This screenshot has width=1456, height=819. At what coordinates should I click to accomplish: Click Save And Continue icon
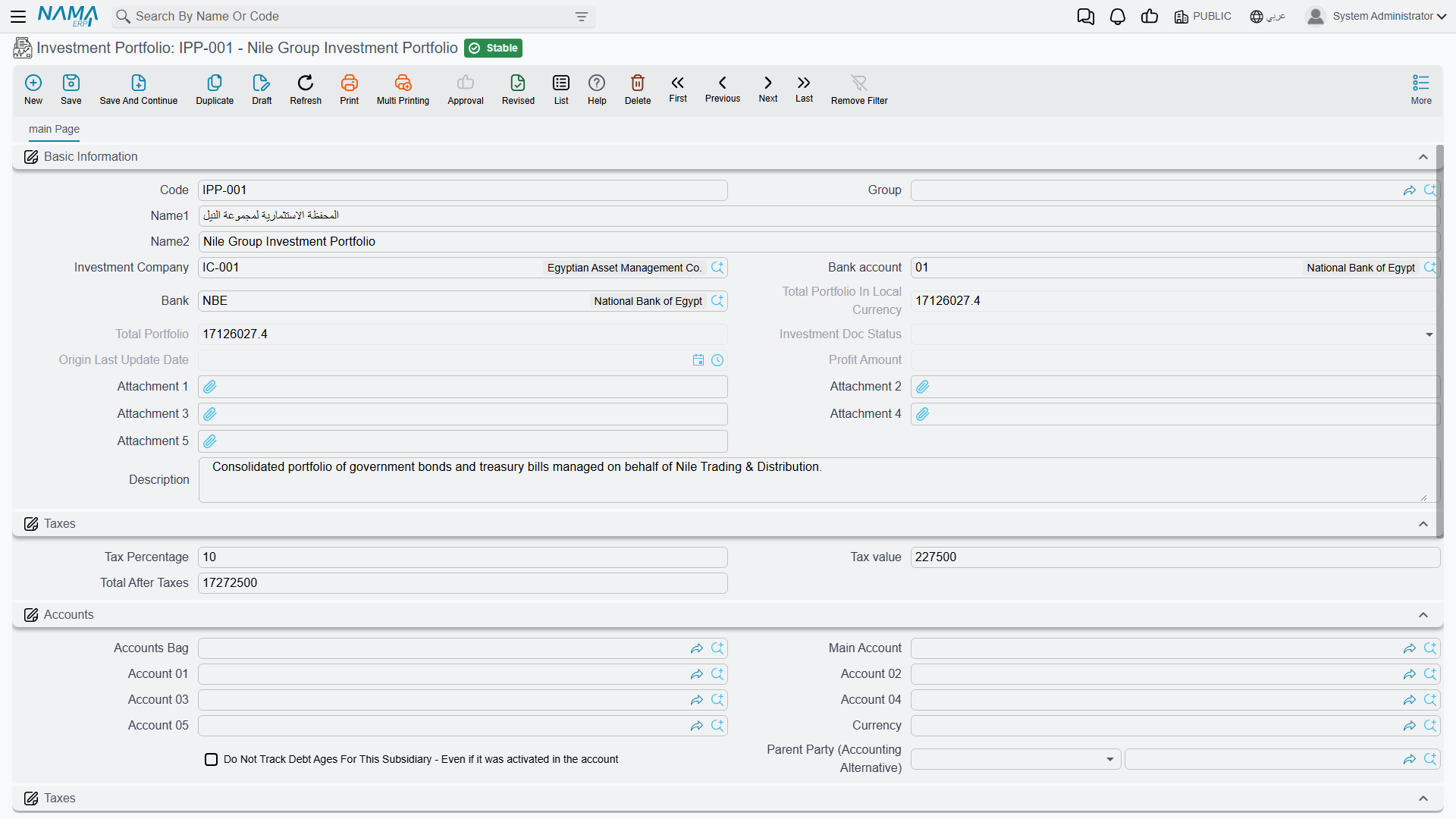[139, 89]
